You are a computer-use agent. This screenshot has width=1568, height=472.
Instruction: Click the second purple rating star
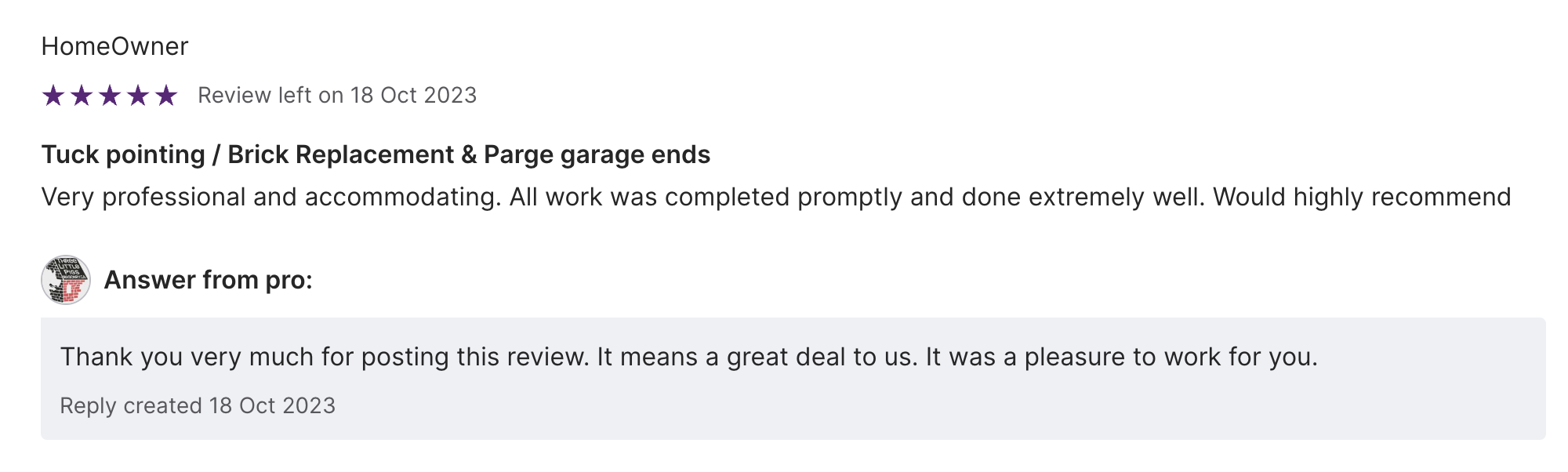[x=82, y=96]
